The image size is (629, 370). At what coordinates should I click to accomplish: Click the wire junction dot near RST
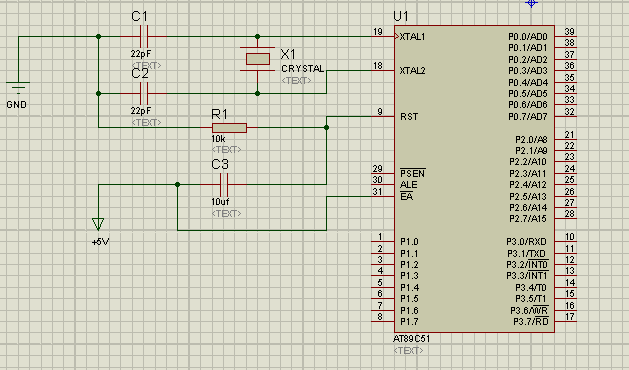pos(327,128)
